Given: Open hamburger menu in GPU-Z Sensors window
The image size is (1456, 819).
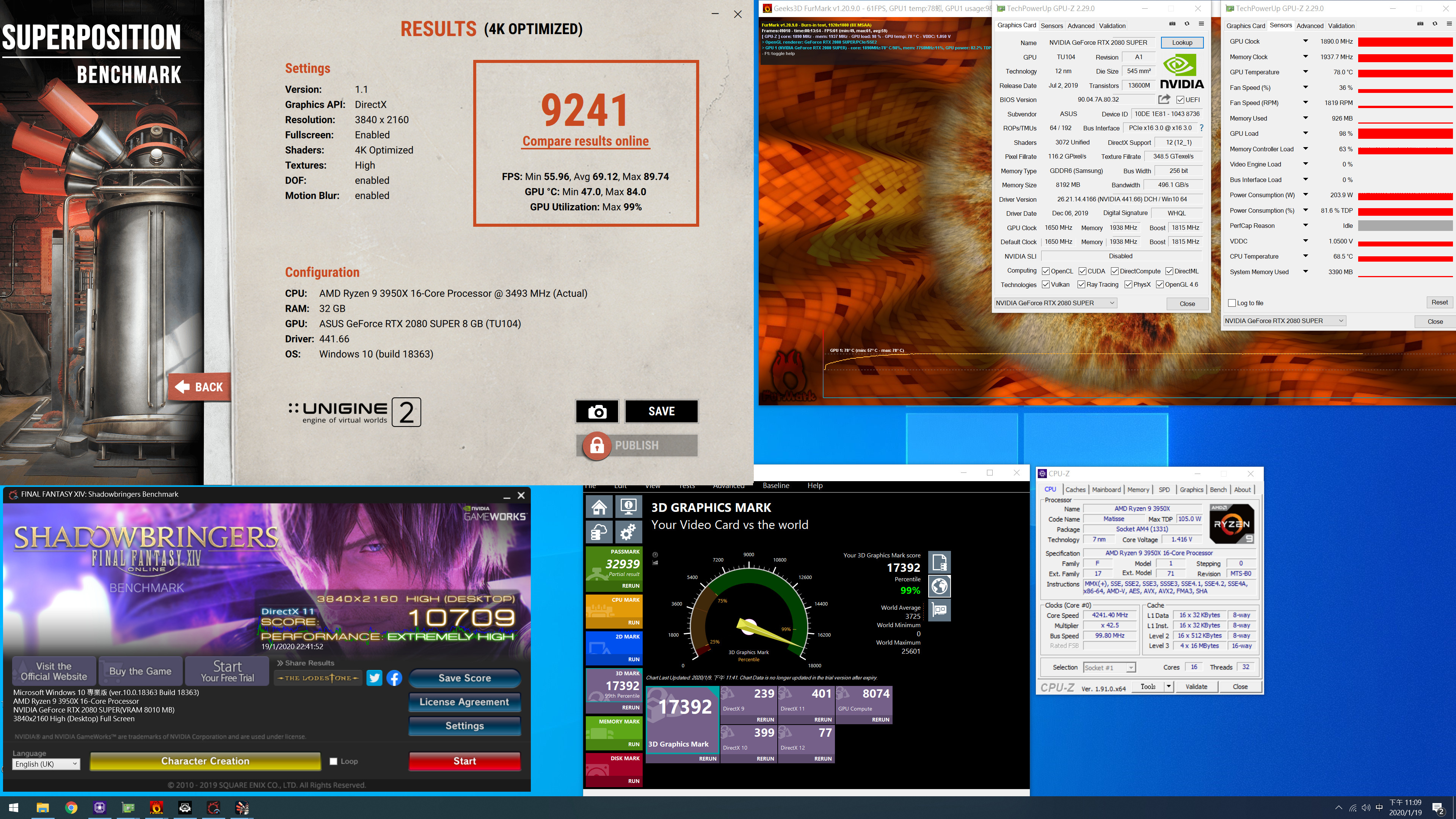Looking at the screenshot, I should click(x=1449, y=24).
